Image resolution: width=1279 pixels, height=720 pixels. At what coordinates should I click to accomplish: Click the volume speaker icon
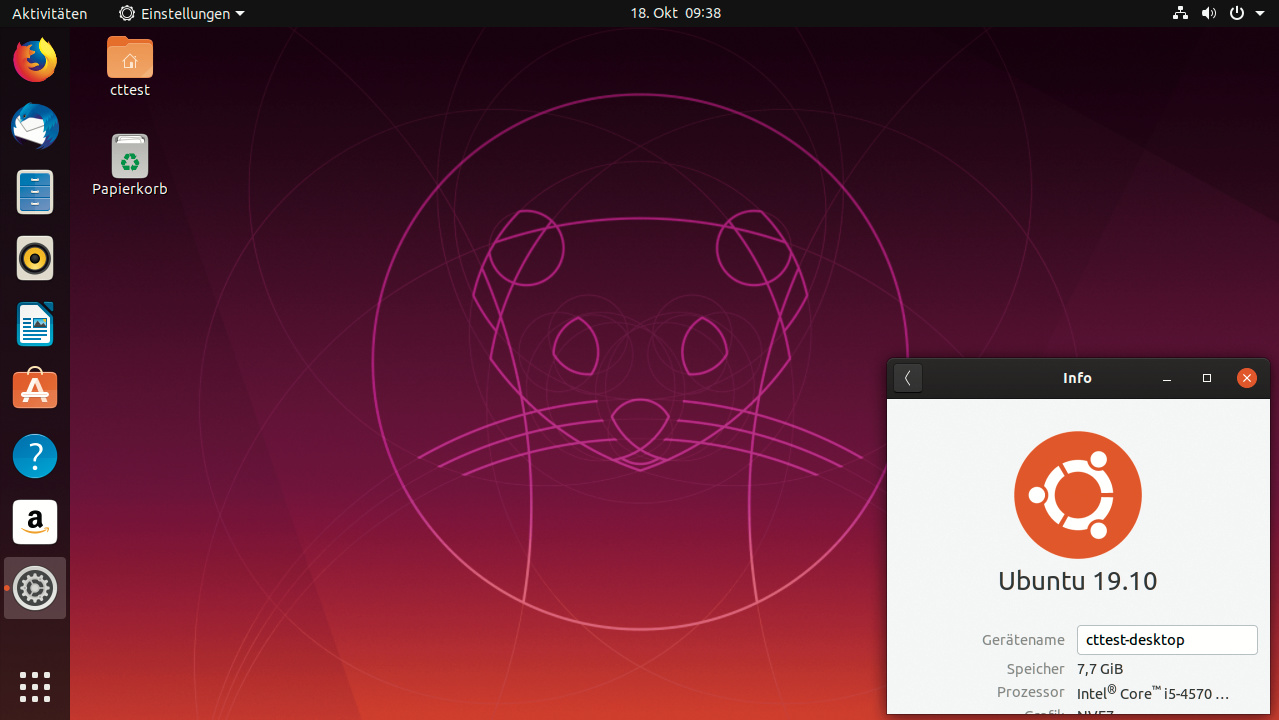(1209, 13)
